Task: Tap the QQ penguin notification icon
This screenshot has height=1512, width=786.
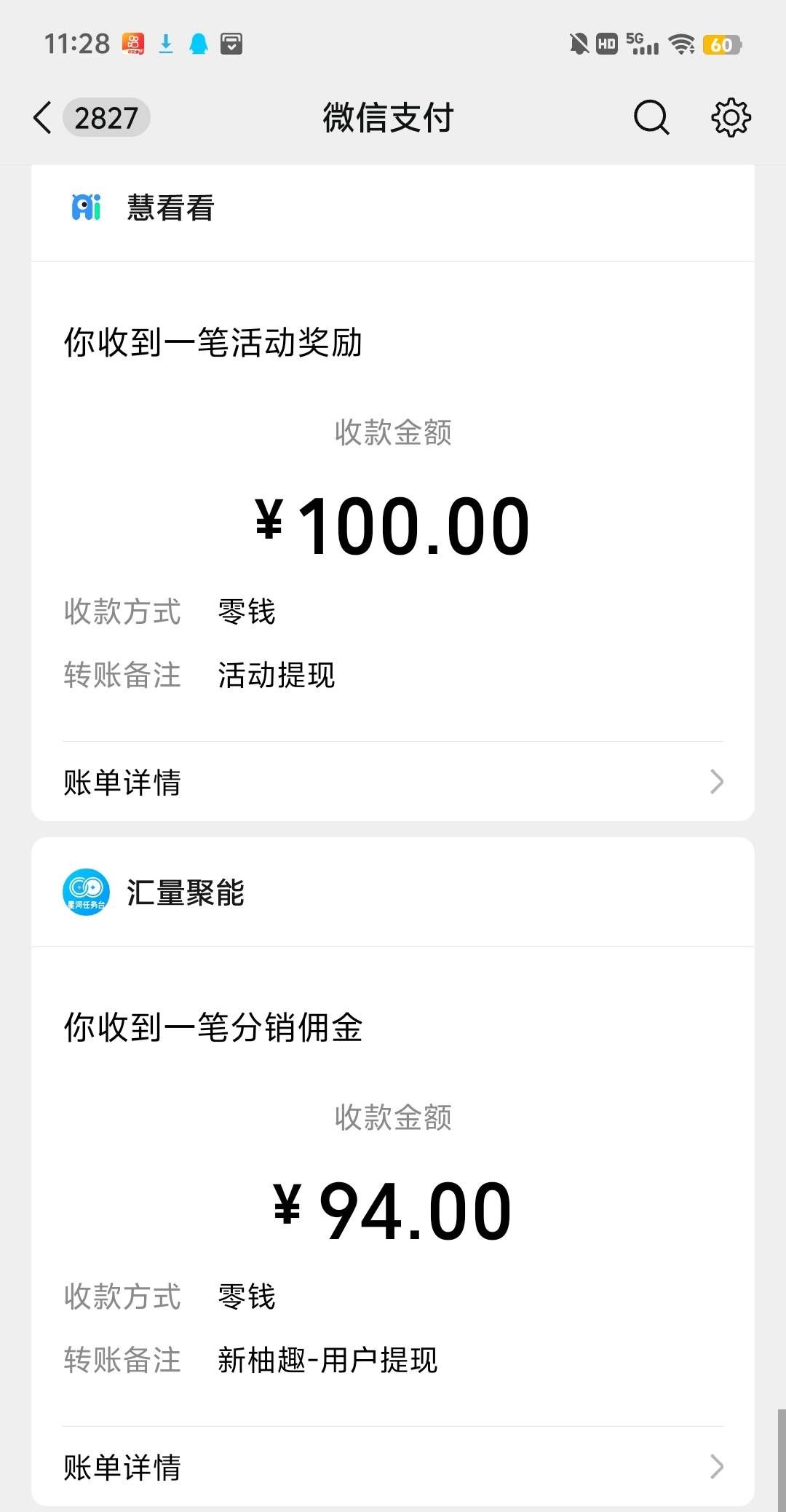Action: point(198,44)
